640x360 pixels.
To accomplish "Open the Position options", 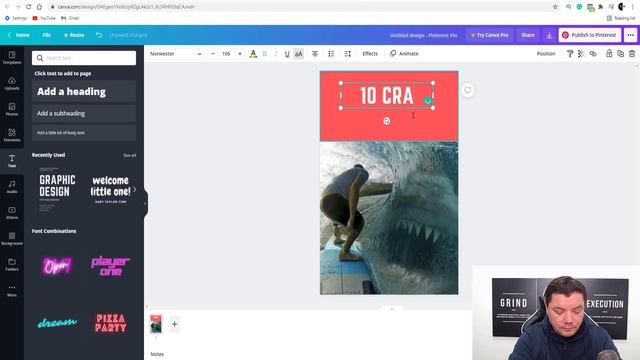I will point(546,54).
